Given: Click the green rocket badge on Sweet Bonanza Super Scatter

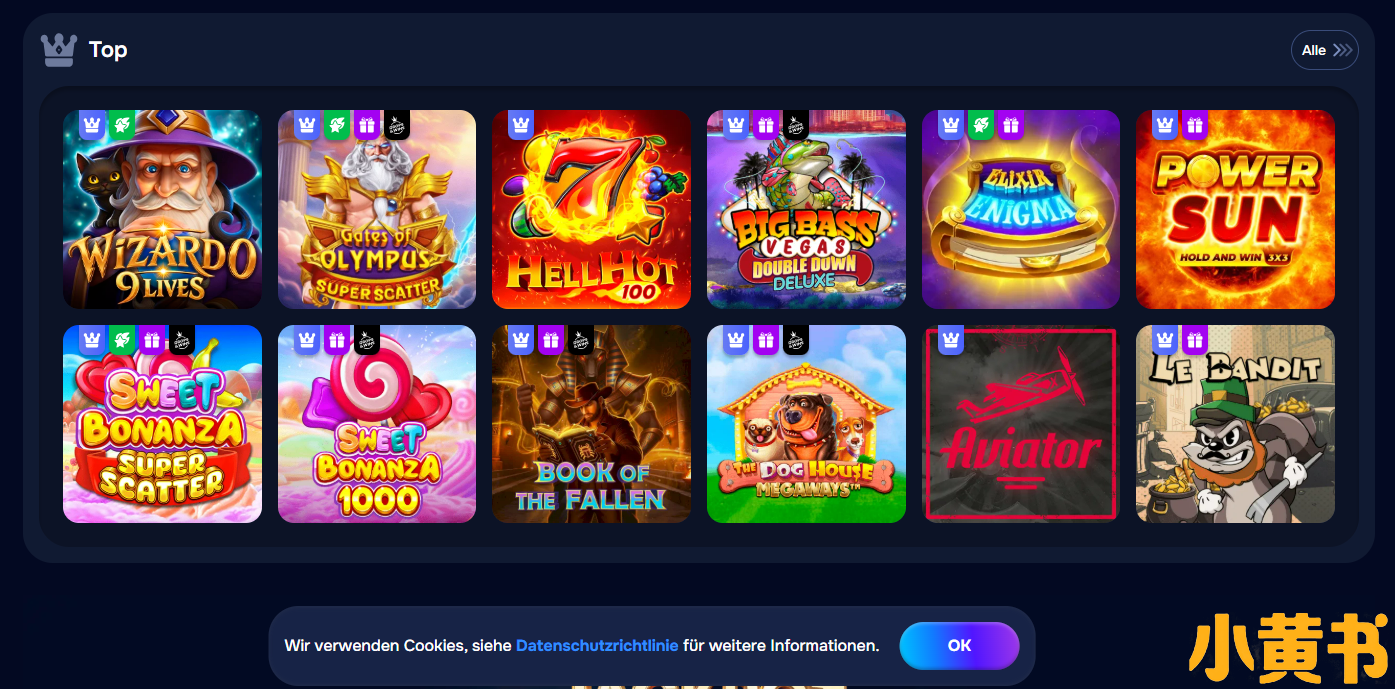Looking at the screenshot, I should click(122, 339).
